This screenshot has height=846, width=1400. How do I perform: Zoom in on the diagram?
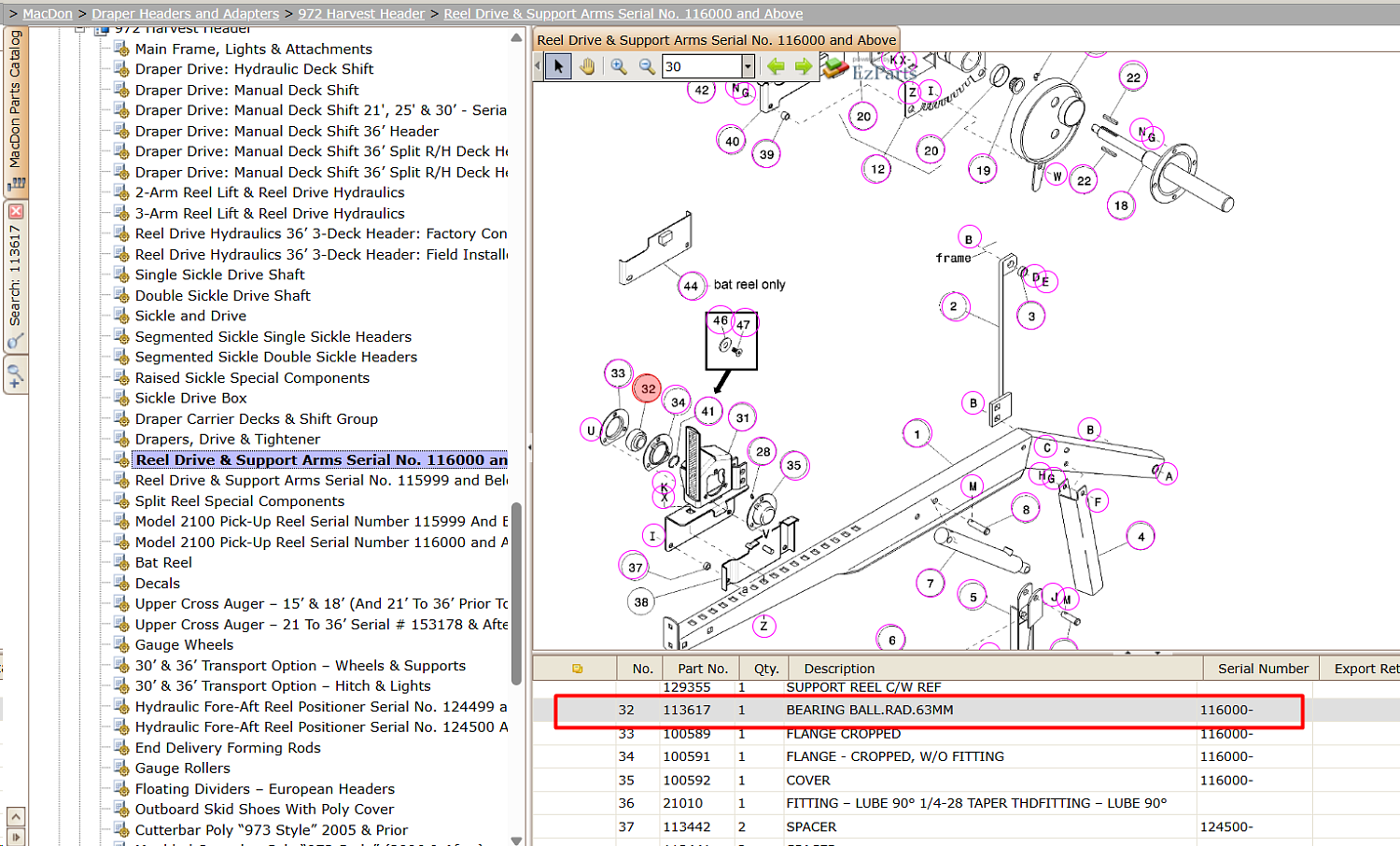(x=619, y=66)
